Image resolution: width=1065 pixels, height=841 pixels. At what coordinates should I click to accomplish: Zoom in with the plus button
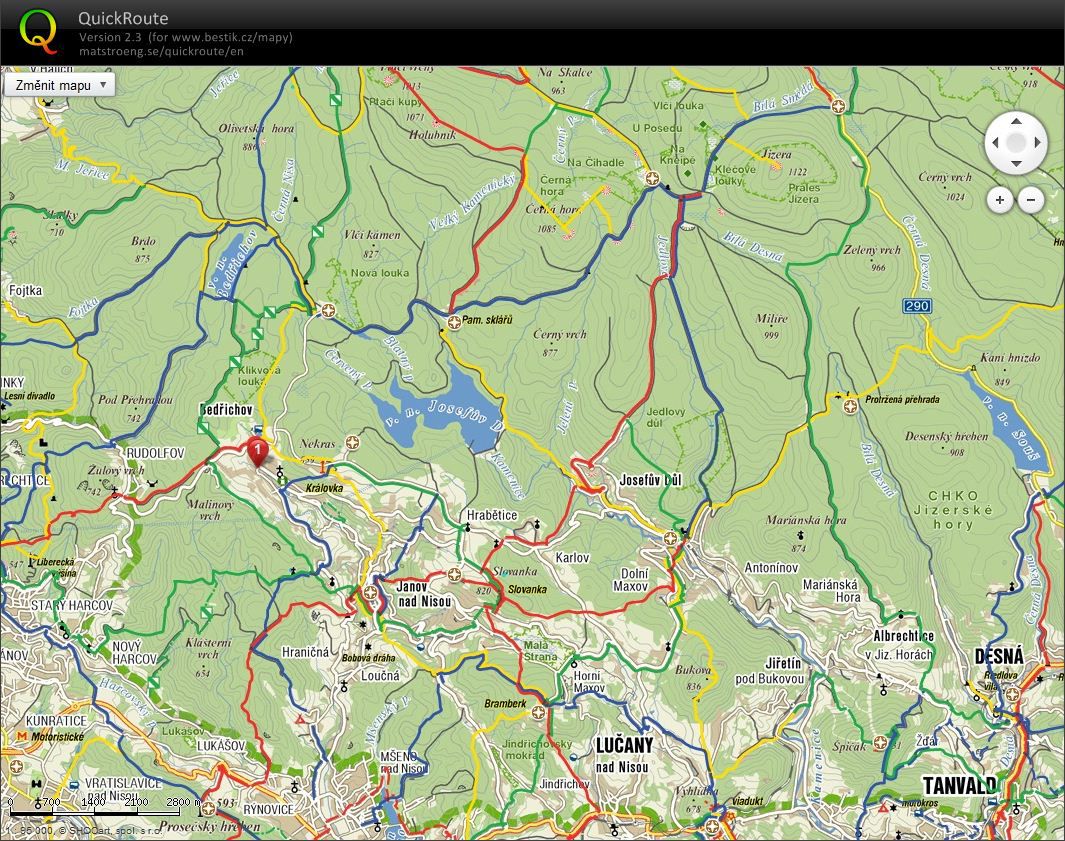(x=1000, y=200)
